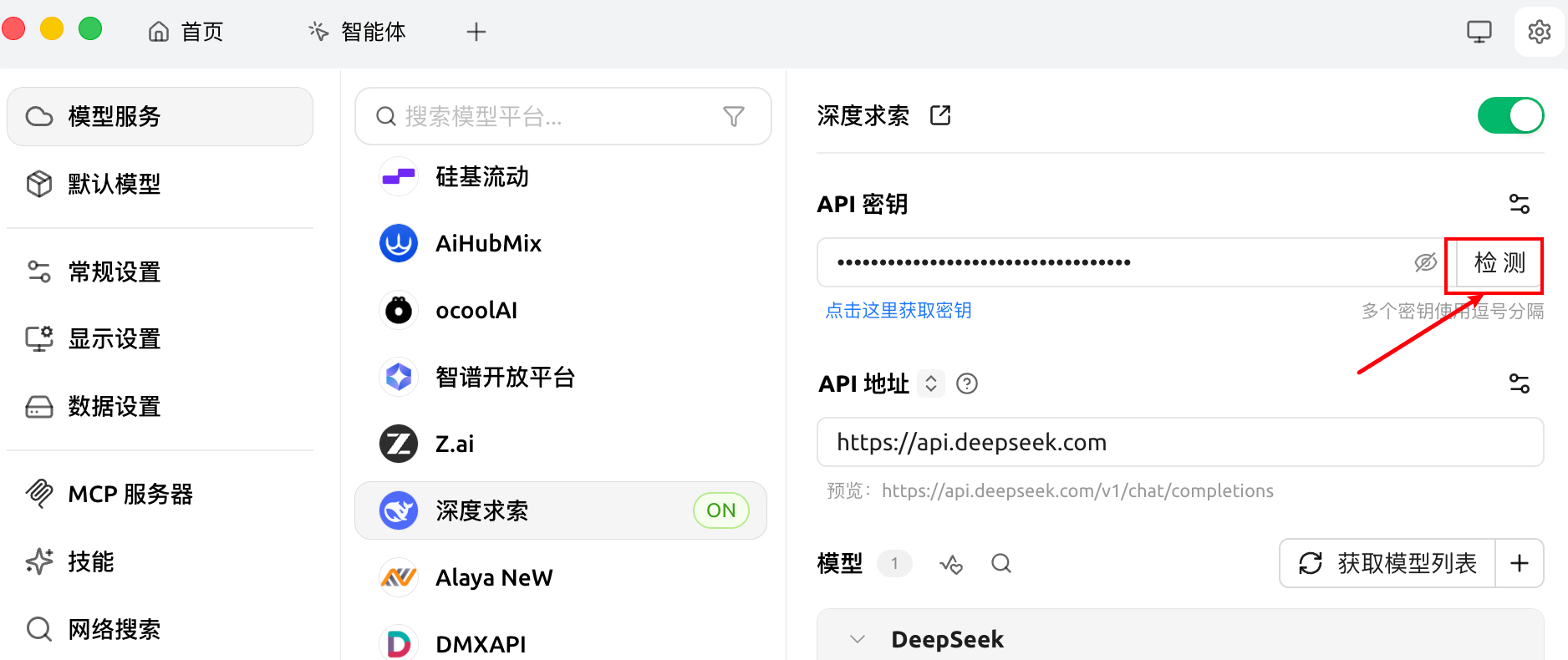Open API 密钥 settings sliders icon
The image size is (1568, 660).
tap(1519, 203)
